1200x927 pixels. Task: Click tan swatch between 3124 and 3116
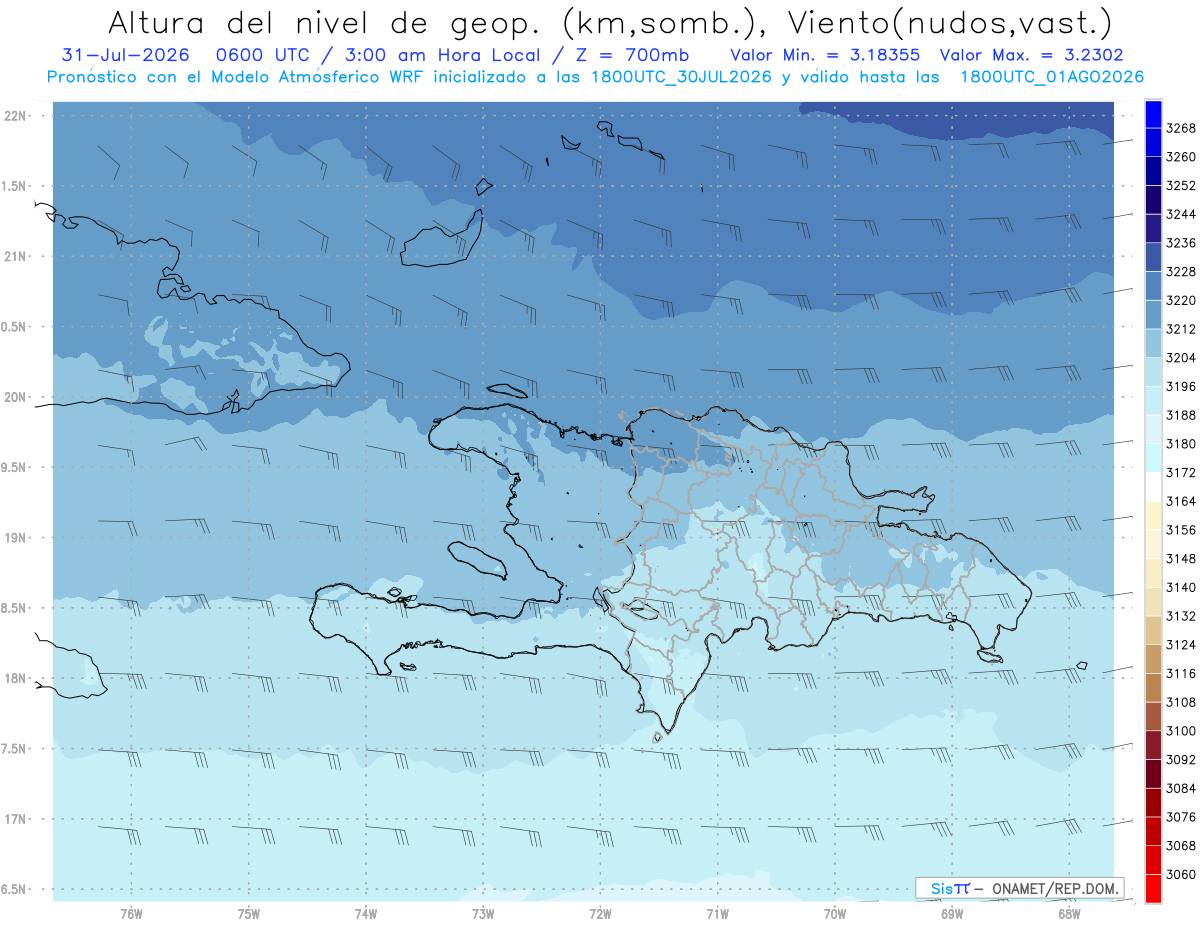(x=1153, y=659)
